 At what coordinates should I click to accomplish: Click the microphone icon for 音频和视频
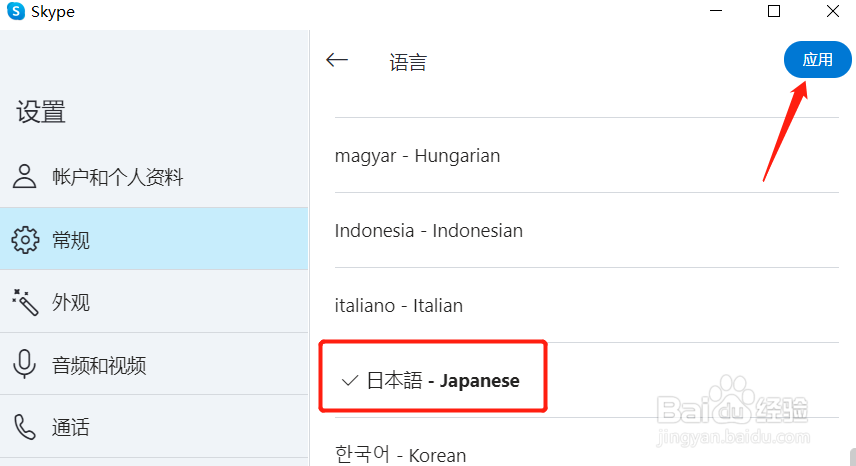coord(24,365)
